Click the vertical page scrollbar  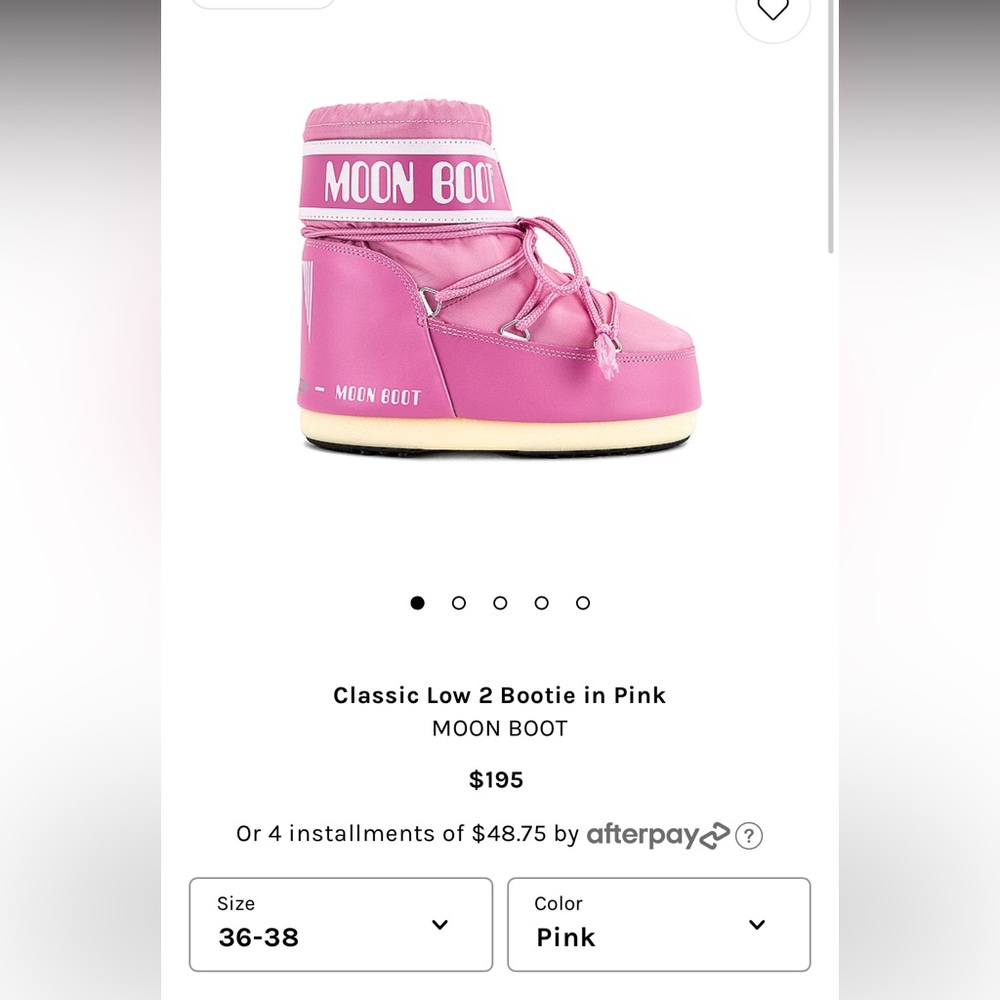coord(833,120)
